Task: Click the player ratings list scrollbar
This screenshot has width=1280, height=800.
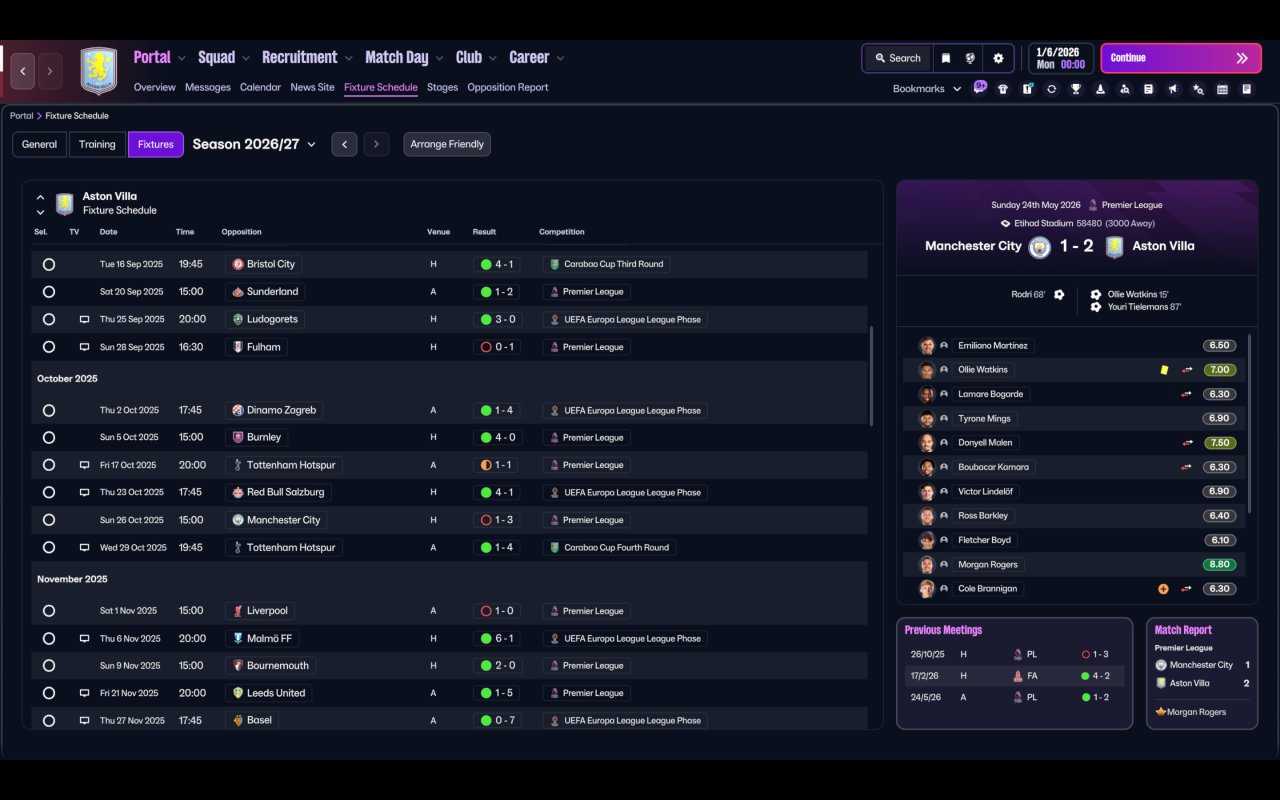Action: pyautogui.click(x=1250, y=425)
